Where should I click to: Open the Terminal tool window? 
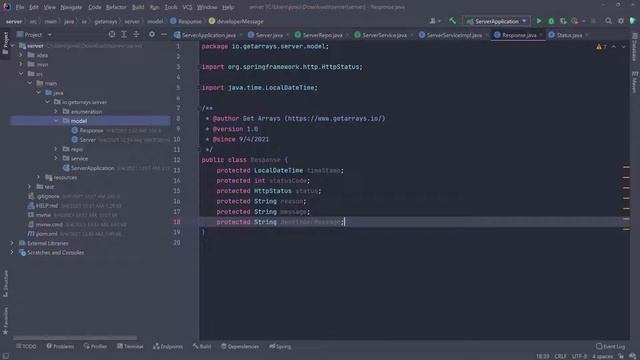[130, 346]
